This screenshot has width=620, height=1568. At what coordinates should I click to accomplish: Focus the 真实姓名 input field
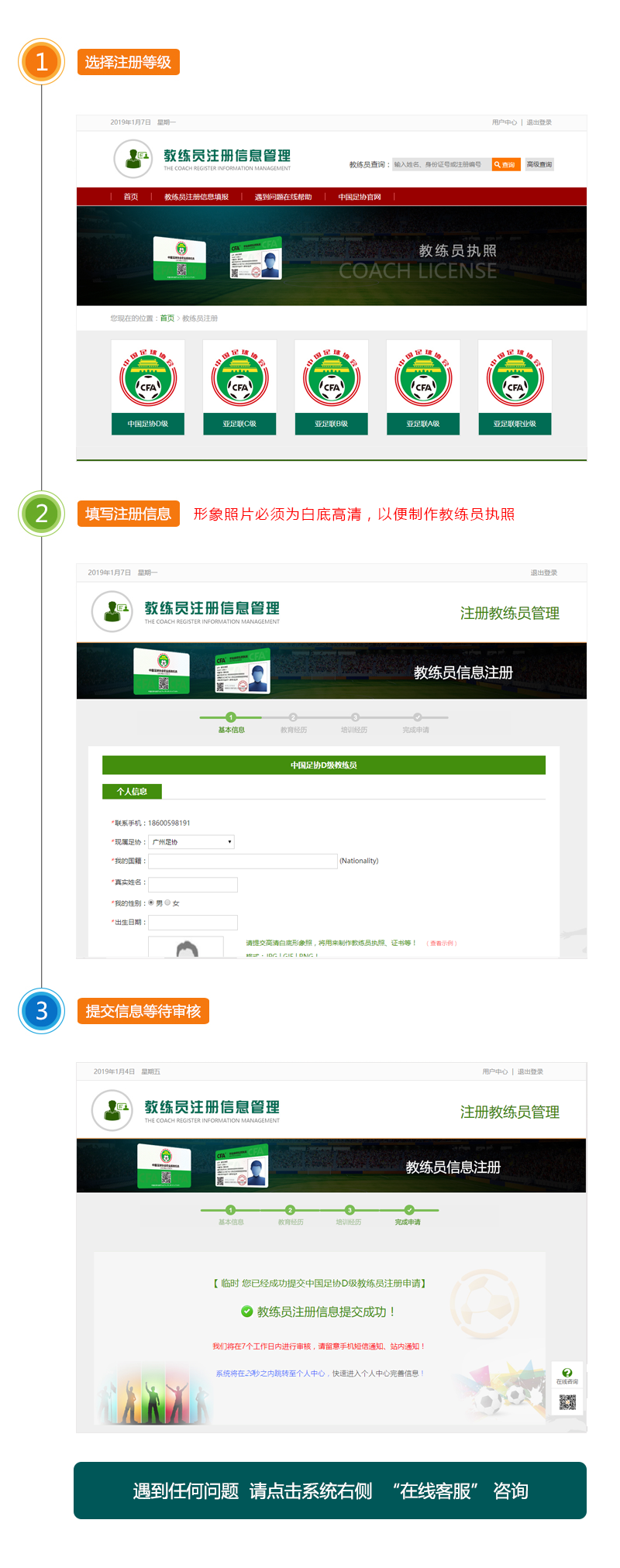click(193, 884)
